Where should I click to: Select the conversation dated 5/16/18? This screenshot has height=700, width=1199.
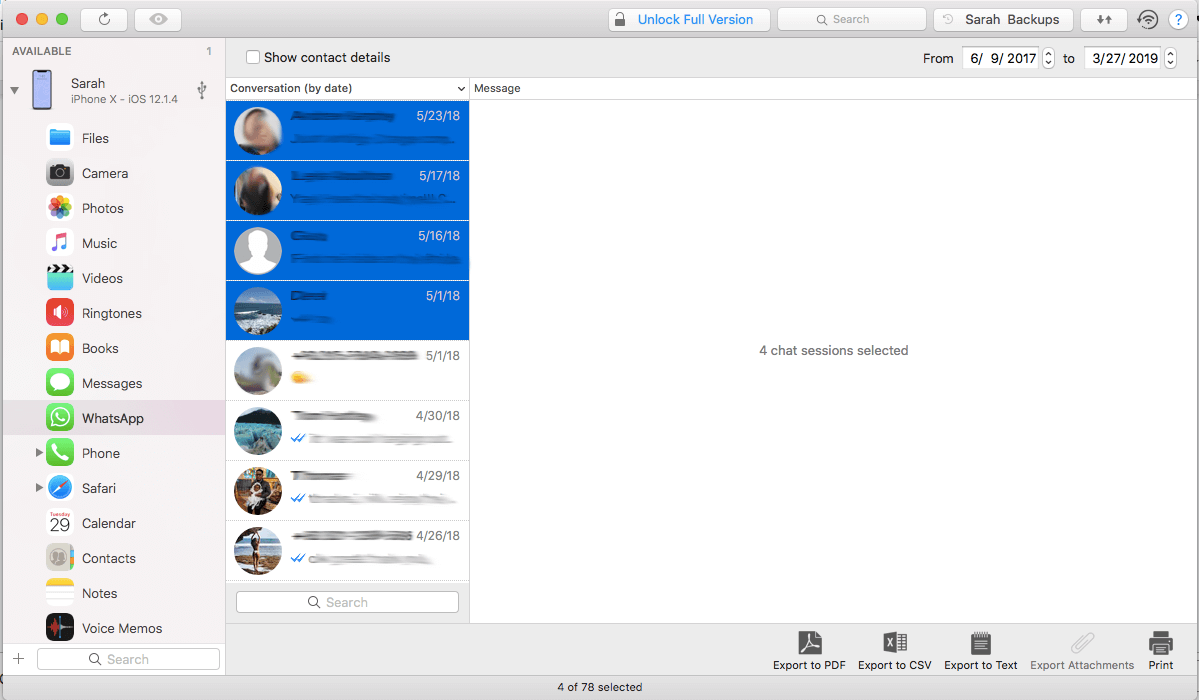click(x=347, y=250)
